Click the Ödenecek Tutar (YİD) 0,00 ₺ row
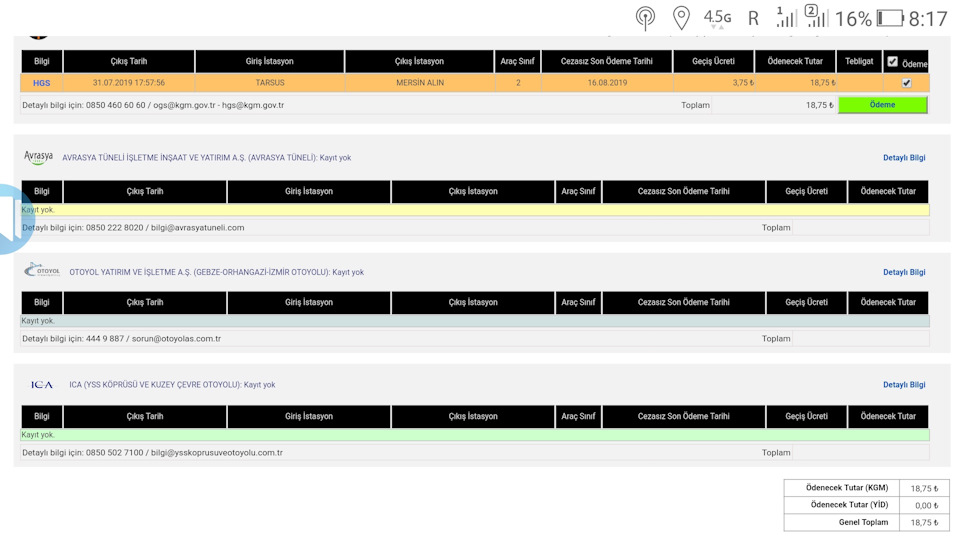 (x=866, y=505)
